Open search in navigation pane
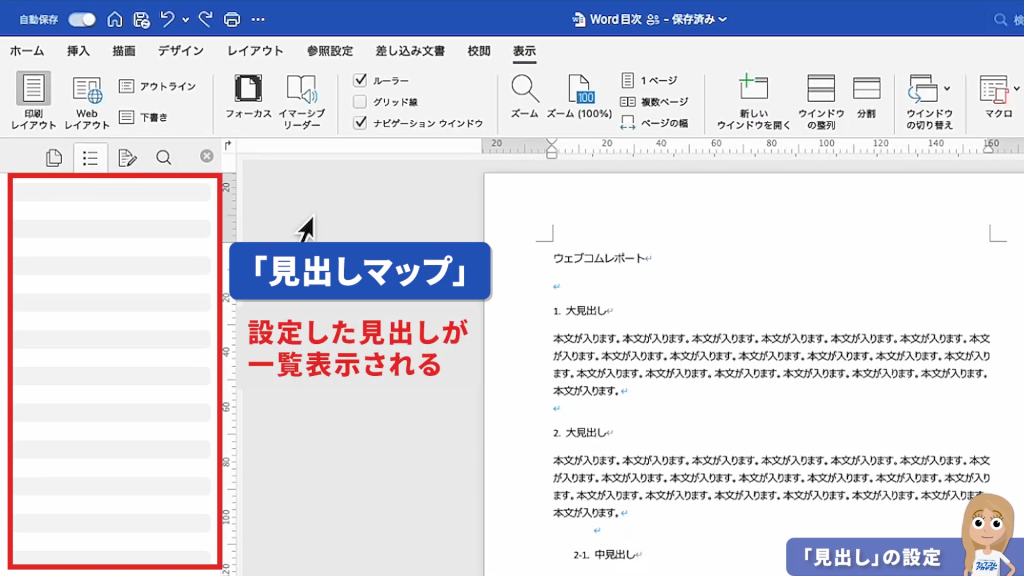 click(163, 157)
